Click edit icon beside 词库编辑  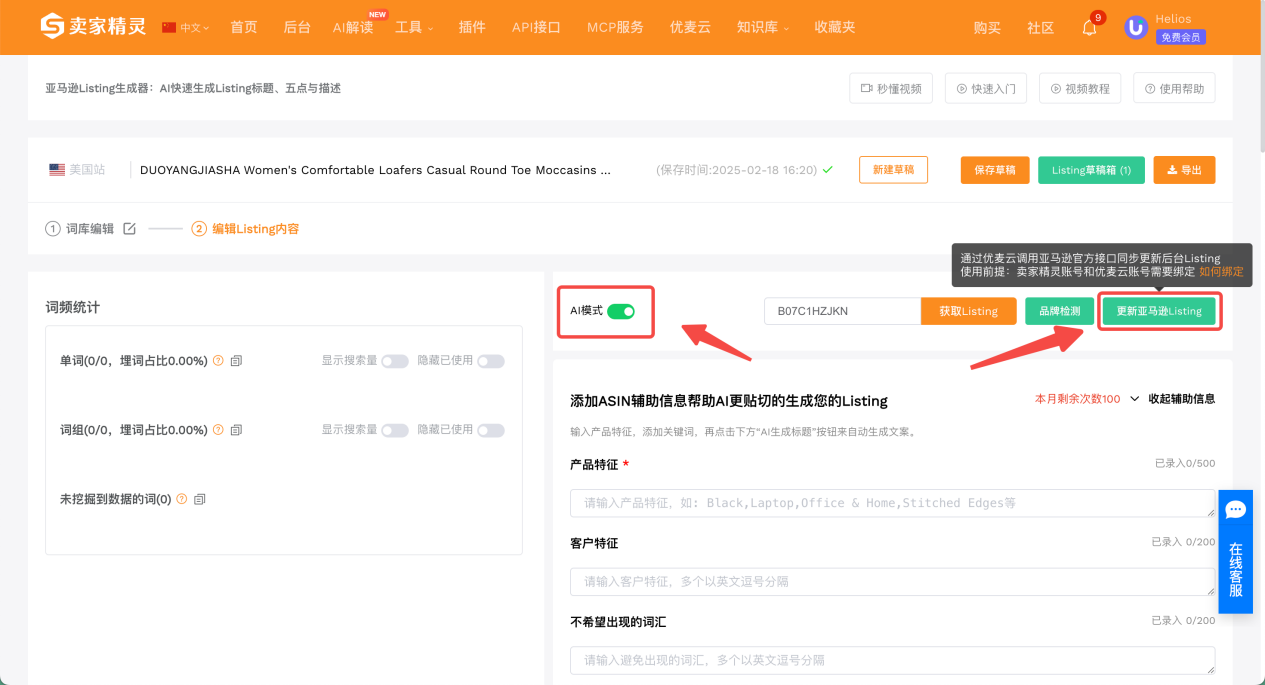129,229
